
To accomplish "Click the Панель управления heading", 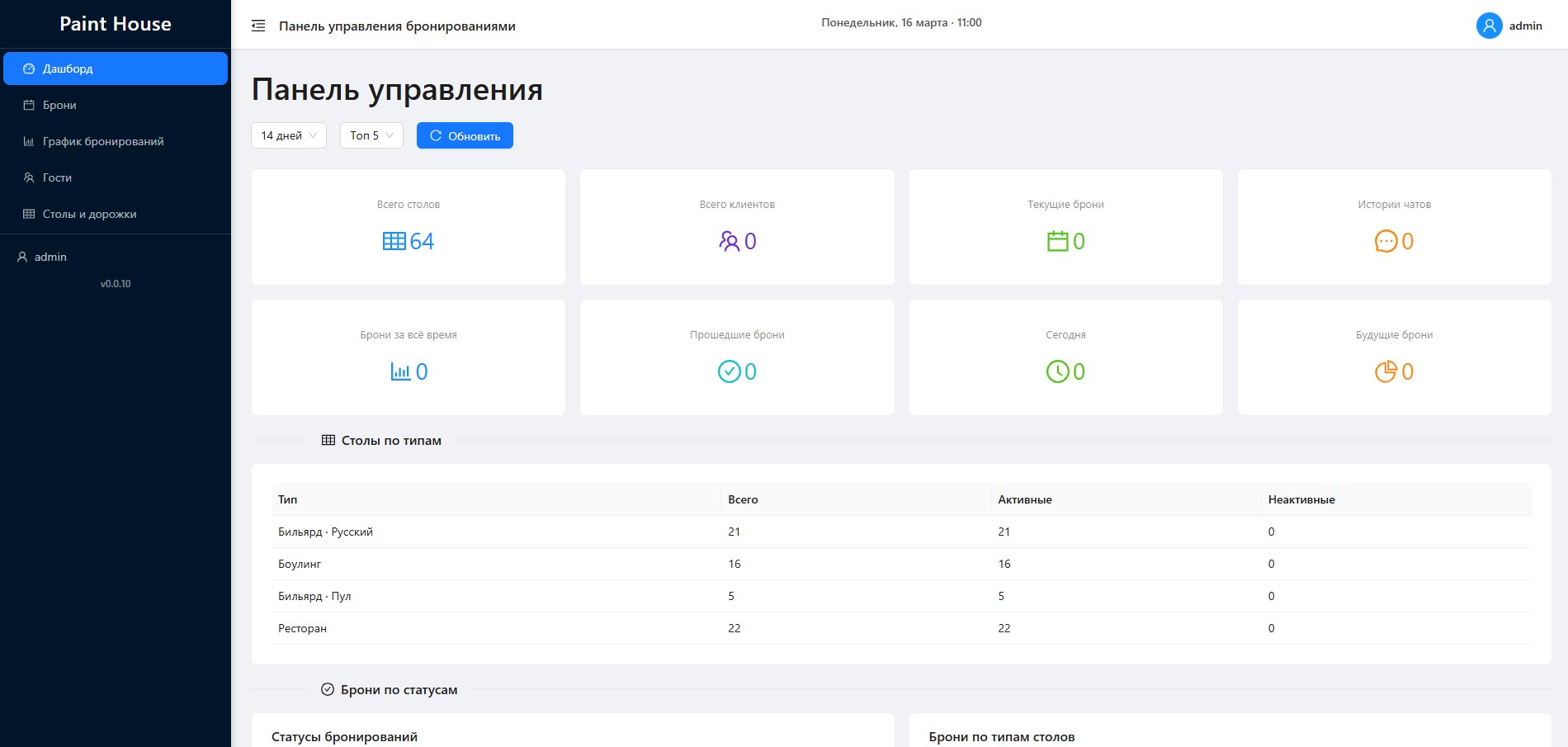I will click(398, 89).
